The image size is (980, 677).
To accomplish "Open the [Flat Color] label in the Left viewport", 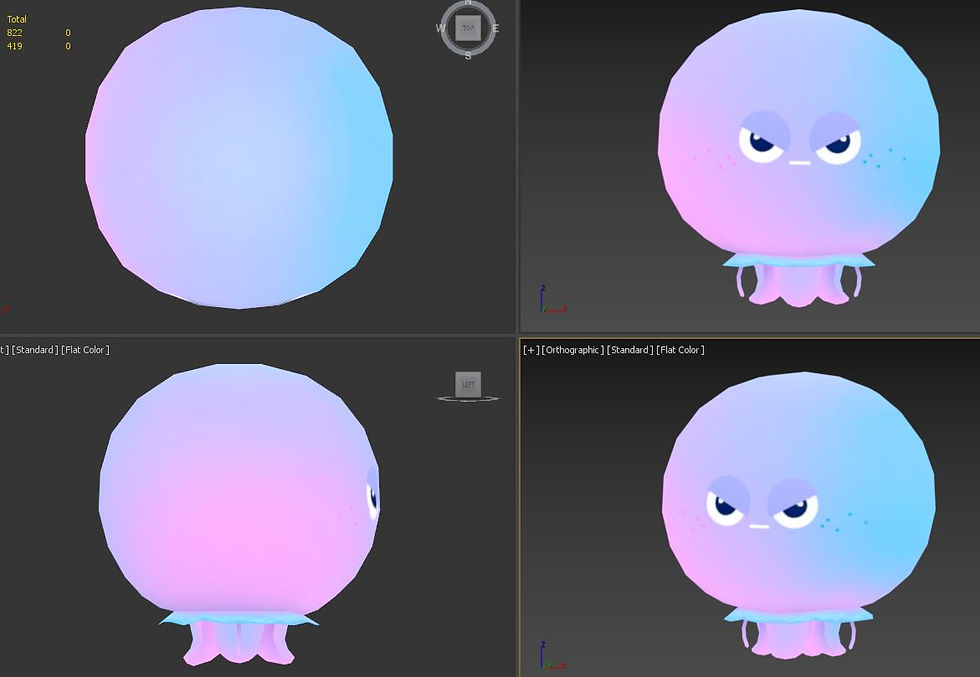I will point(85,349).
